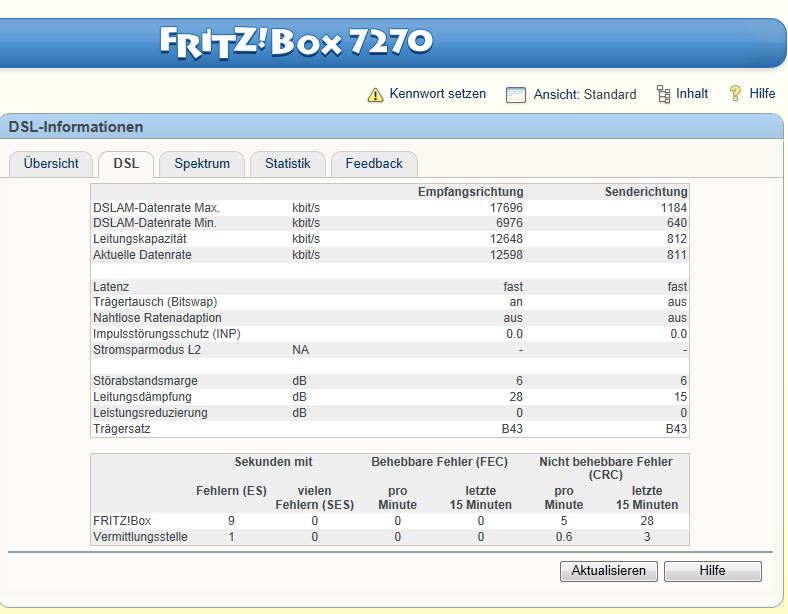Click the Vermittlungsstelle row label
This screenshot has width=788, height=614.
tap(140, 537)
